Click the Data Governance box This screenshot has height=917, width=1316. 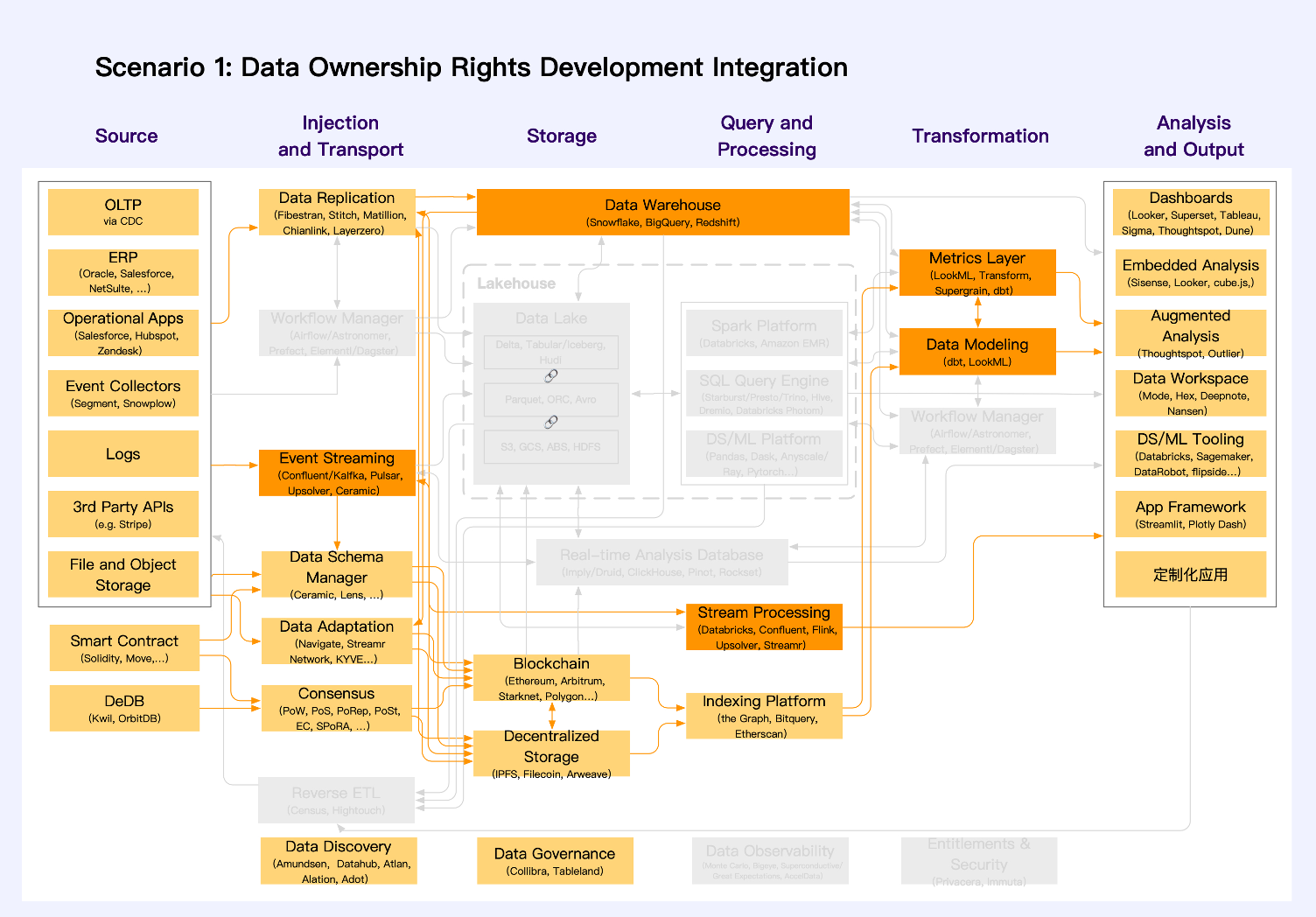(x=555, y=861)
